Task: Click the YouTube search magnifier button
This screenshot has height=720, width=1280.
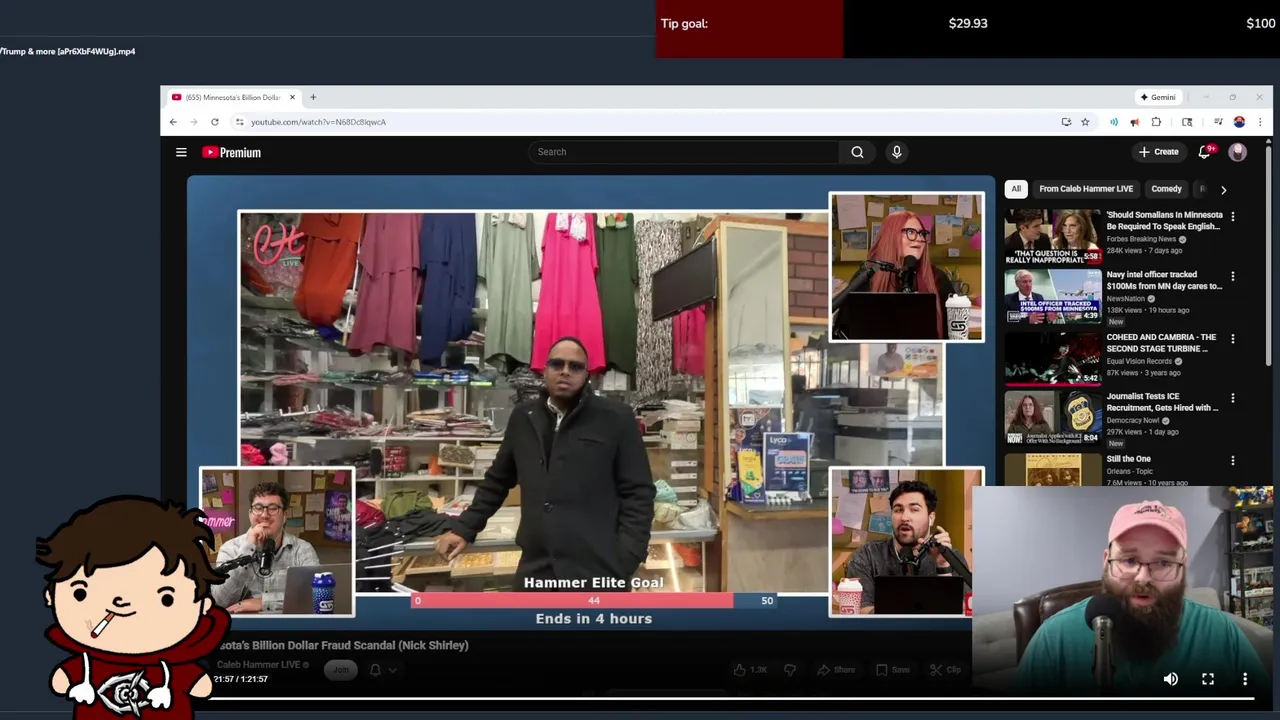Action: [x=857, y=152]
